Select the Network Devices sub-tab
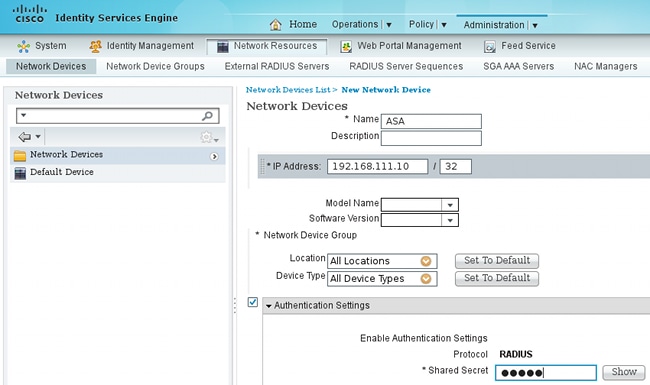The width and height of the screenshot is (650, 385). [x=51, y=66]
